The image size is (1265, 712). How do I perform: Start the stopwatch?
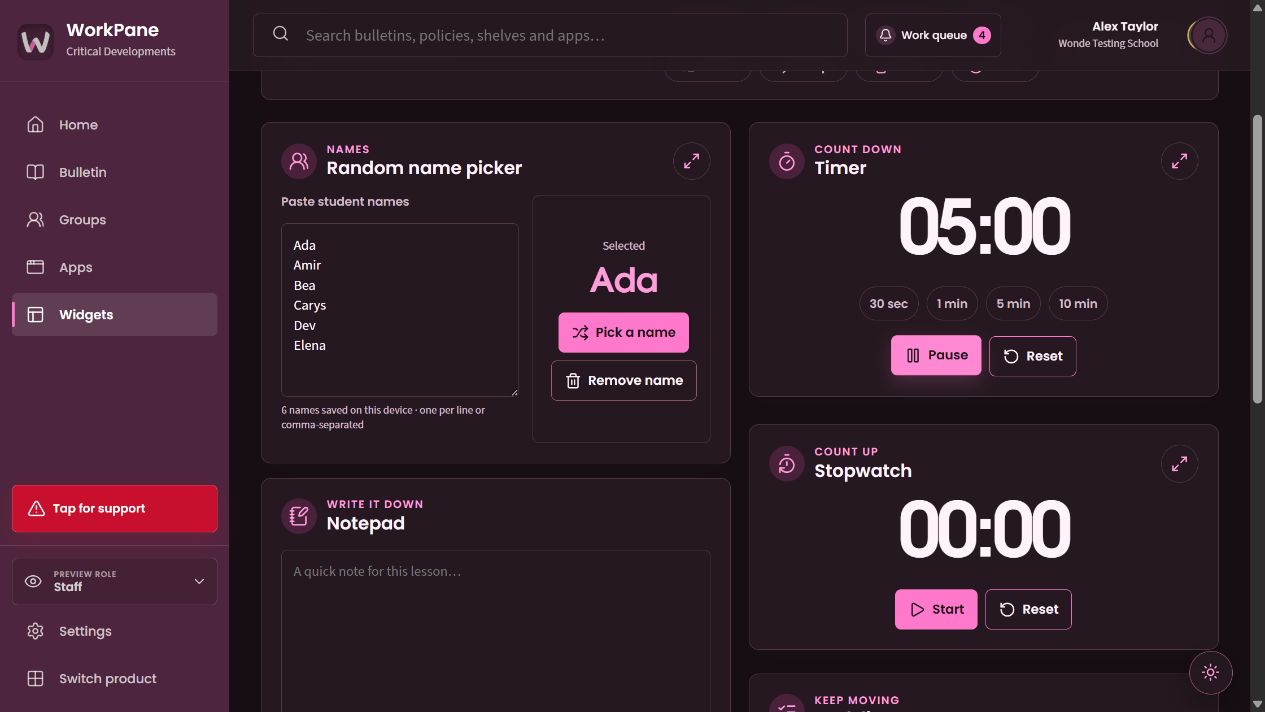tap(936, 609)
